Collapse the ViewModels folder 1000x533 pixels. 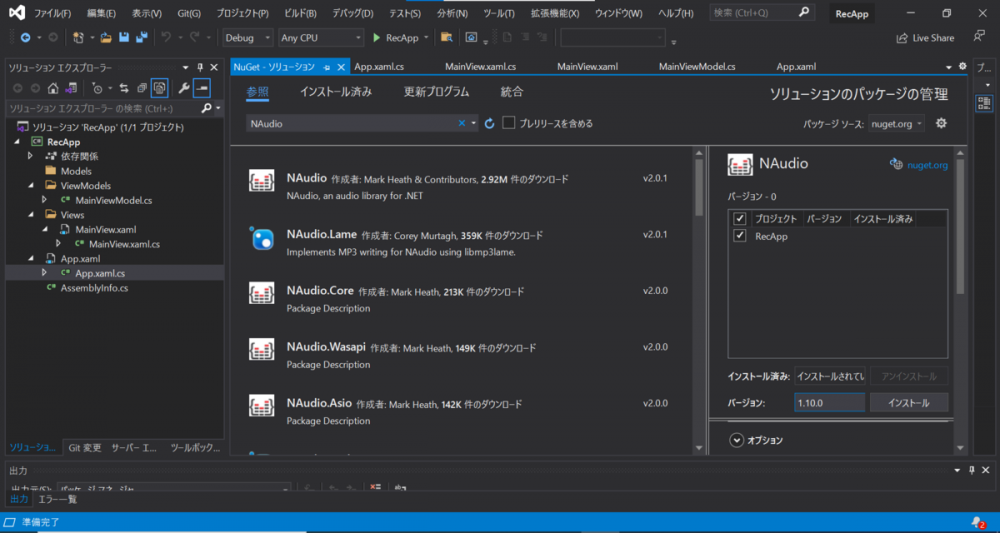(30, 186)
